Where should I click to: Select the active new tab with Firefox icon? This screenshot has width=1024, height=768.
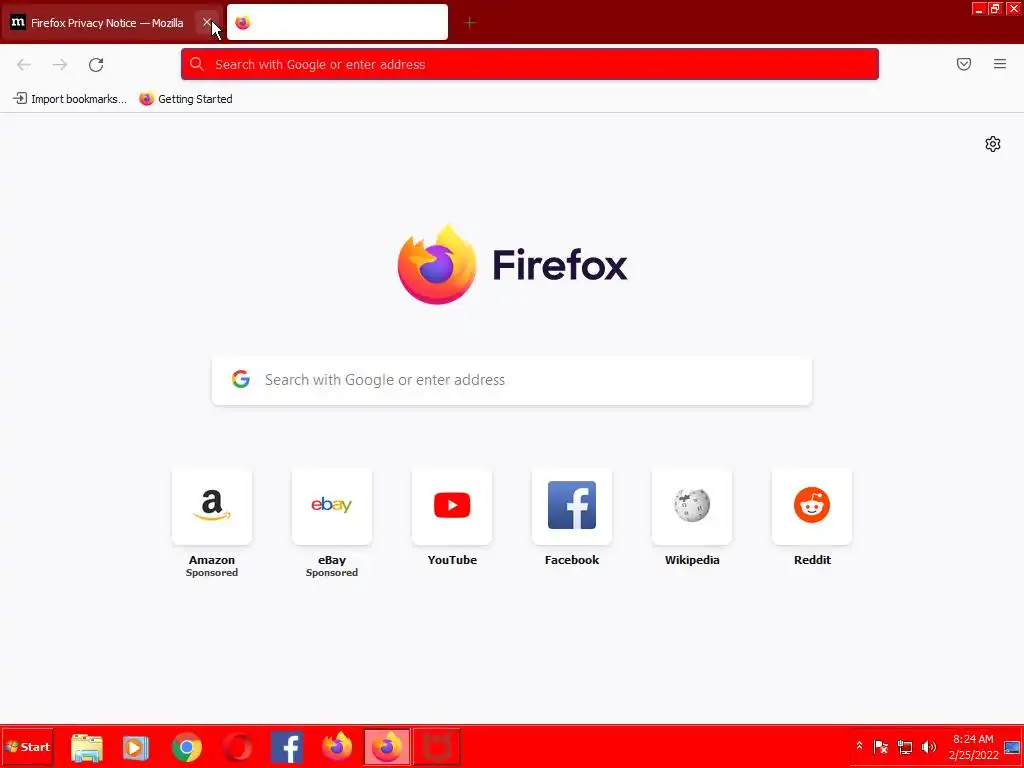click(337, 23)
